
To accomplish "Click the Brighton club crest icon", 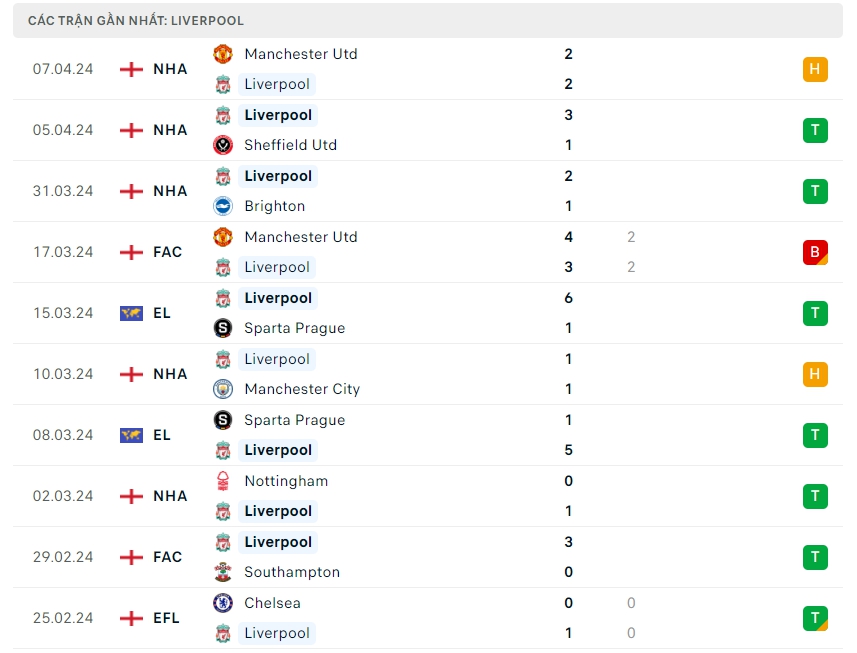I will pyautogui.click(x=223, y=206).
